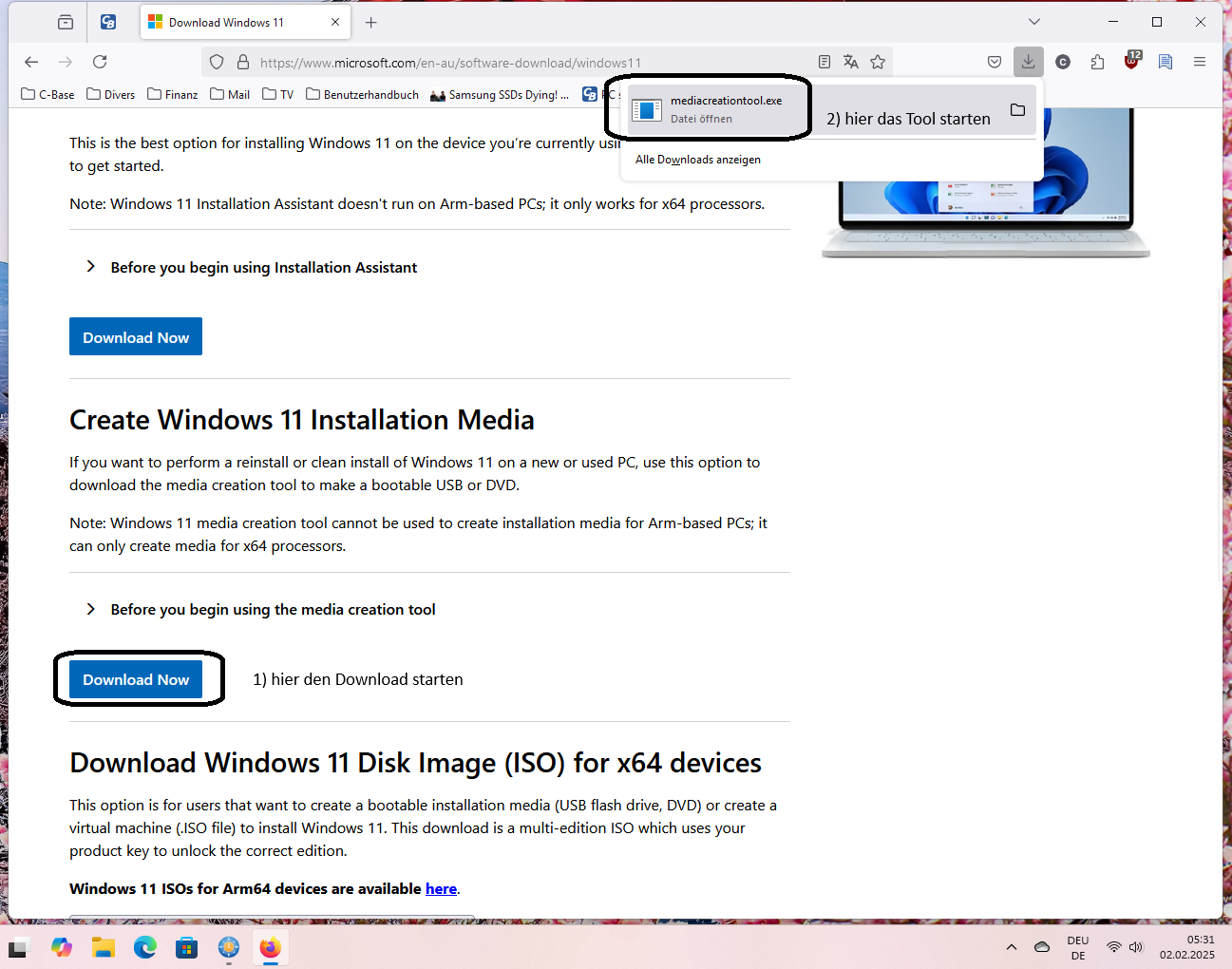The image size is (1232, 969).
Task: Follow the 'here' link for Arm64 ISOs
Action: coord(441,889)
